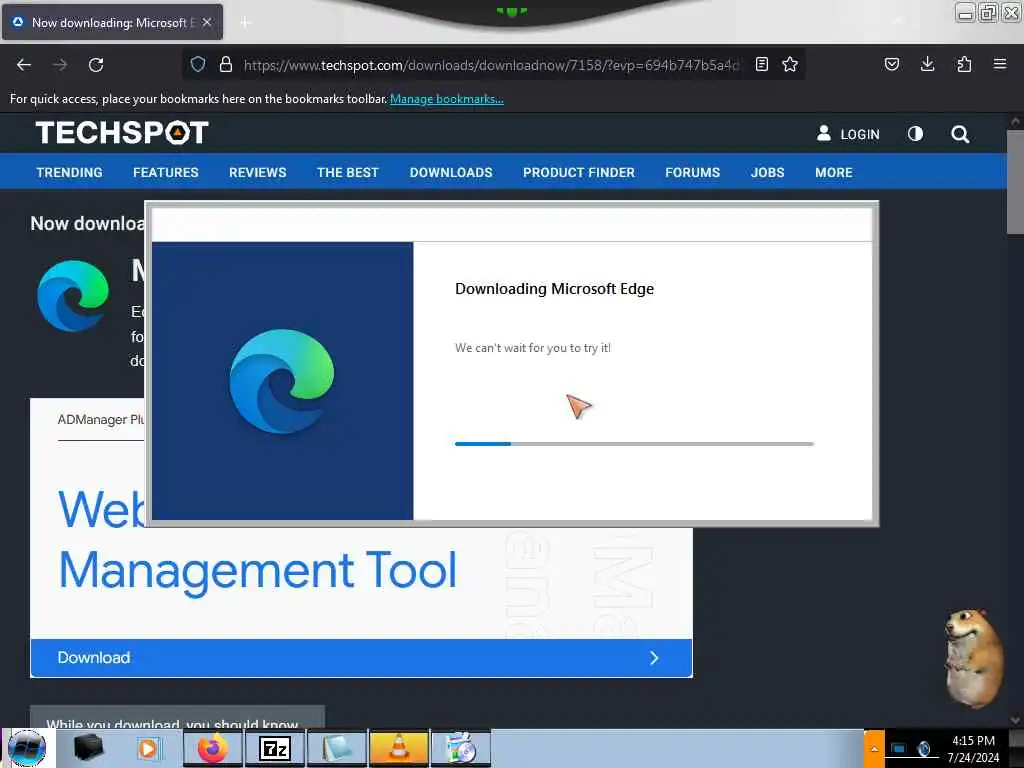Click the Download button chevron arrow
Screen dimensions: 1024x768
[x=654, y=658]
